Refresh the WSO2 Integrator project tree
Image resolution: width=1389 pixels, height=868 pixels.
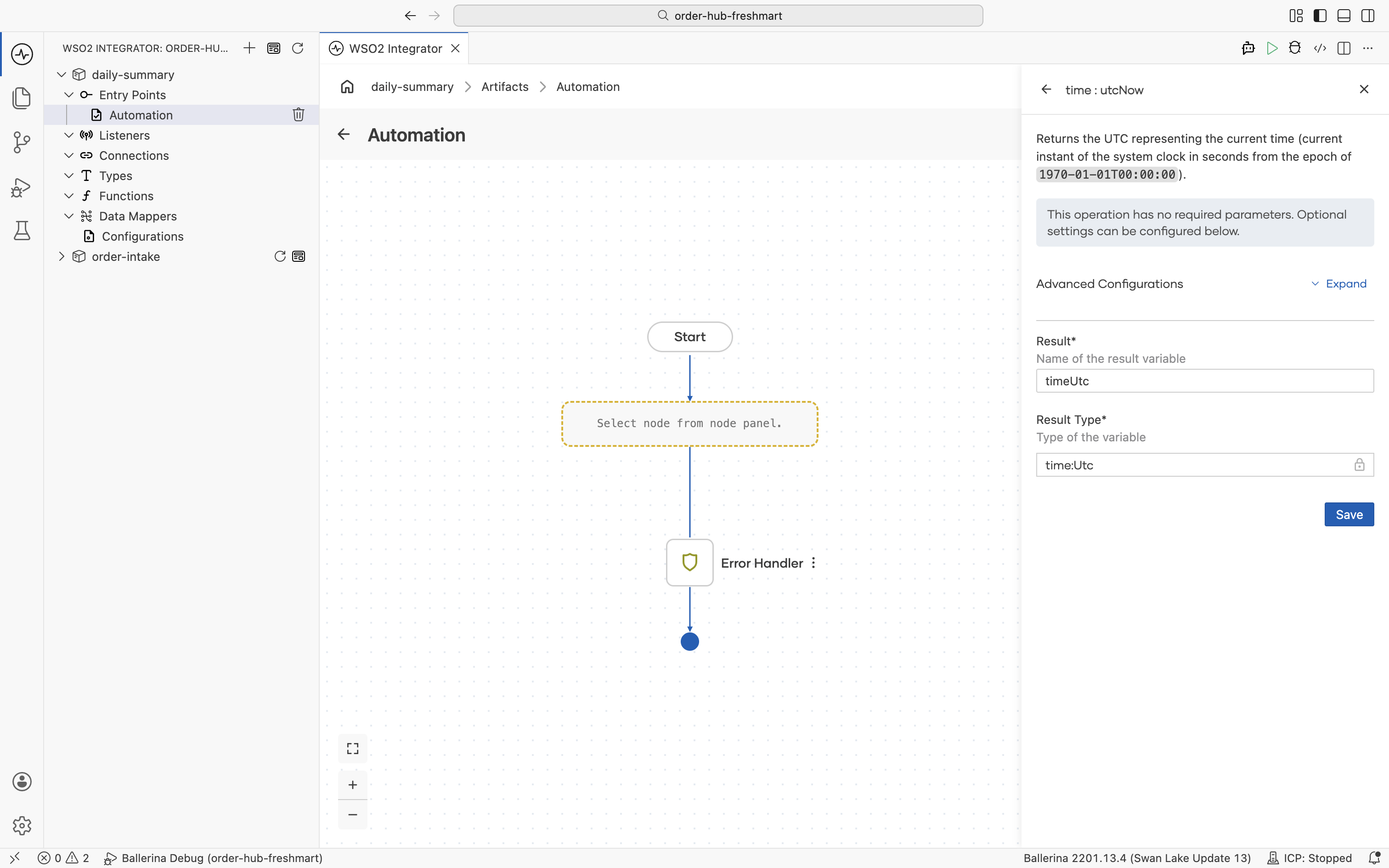coord(297,48)
